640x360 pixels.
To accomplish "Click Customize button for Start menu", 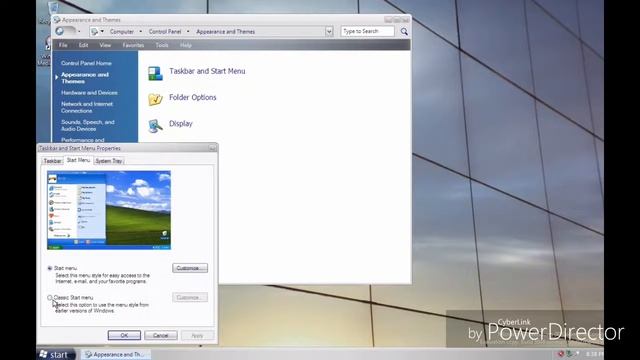I will point(190,268).
